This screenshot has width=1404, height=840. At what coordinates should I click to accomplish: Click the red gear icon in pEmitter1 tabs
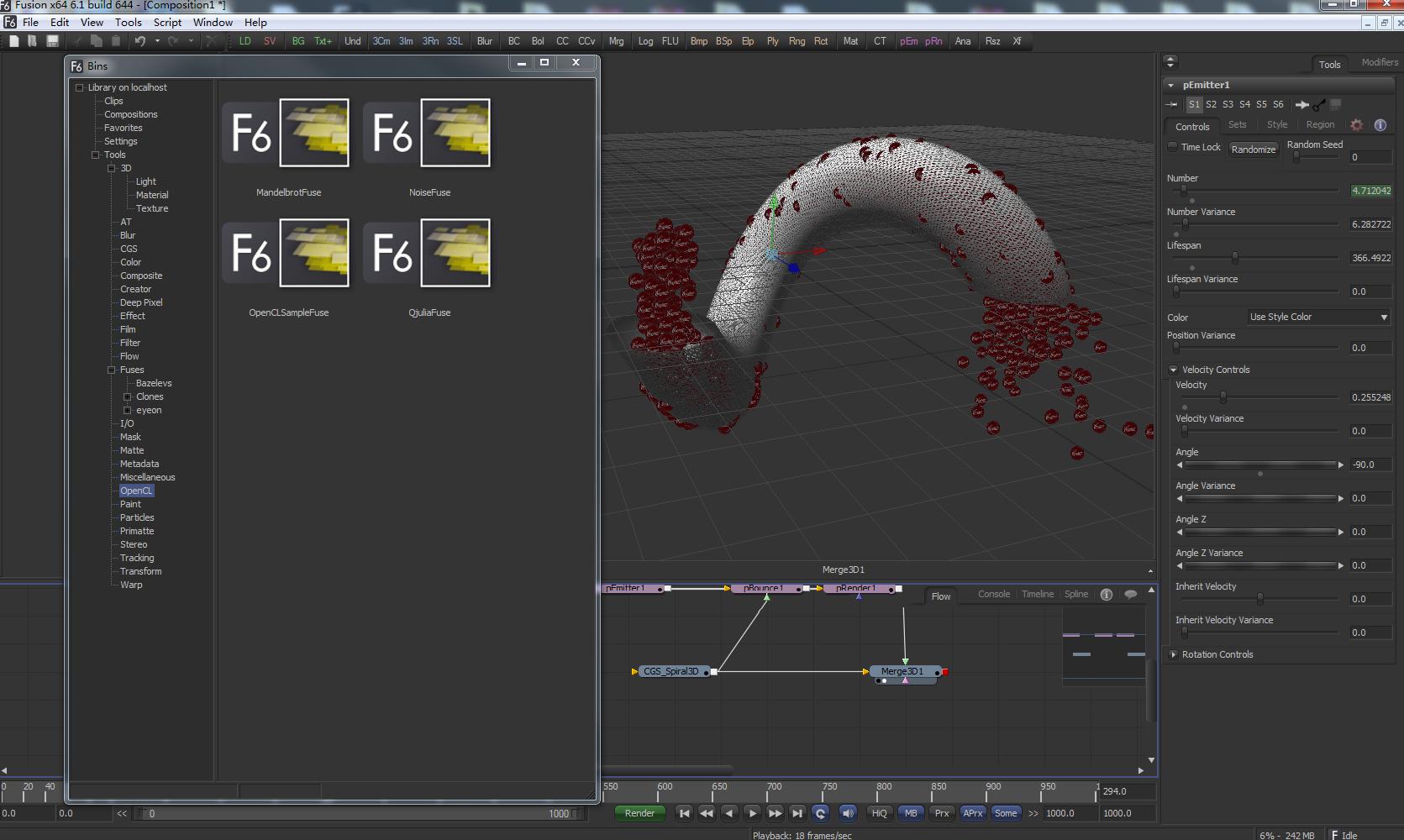1356,125
